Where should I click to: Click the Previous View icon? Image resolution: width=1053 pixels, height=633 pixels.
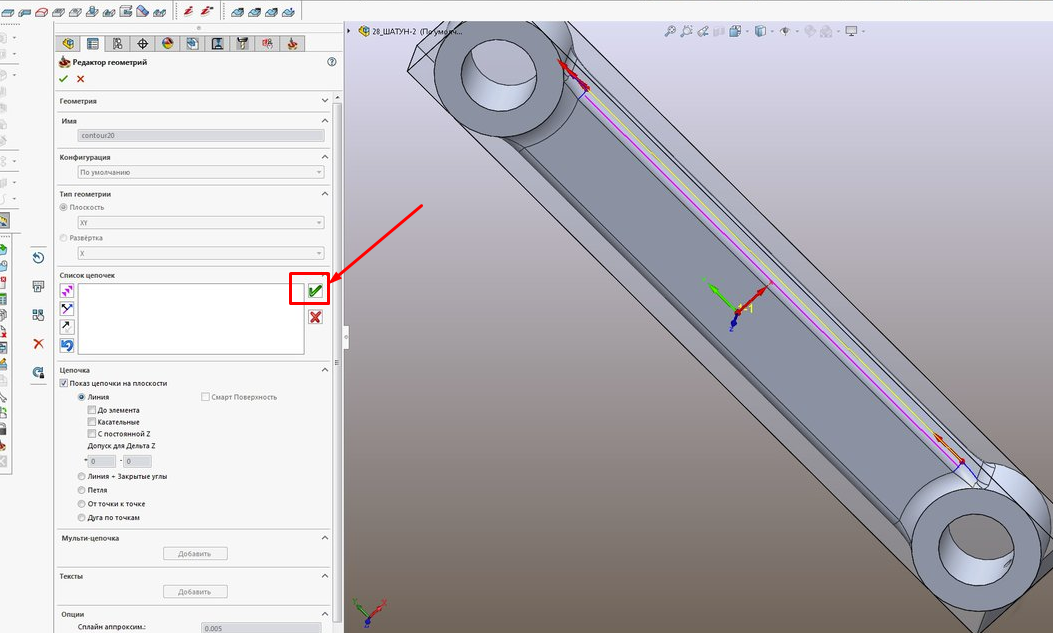pos(702,31)
